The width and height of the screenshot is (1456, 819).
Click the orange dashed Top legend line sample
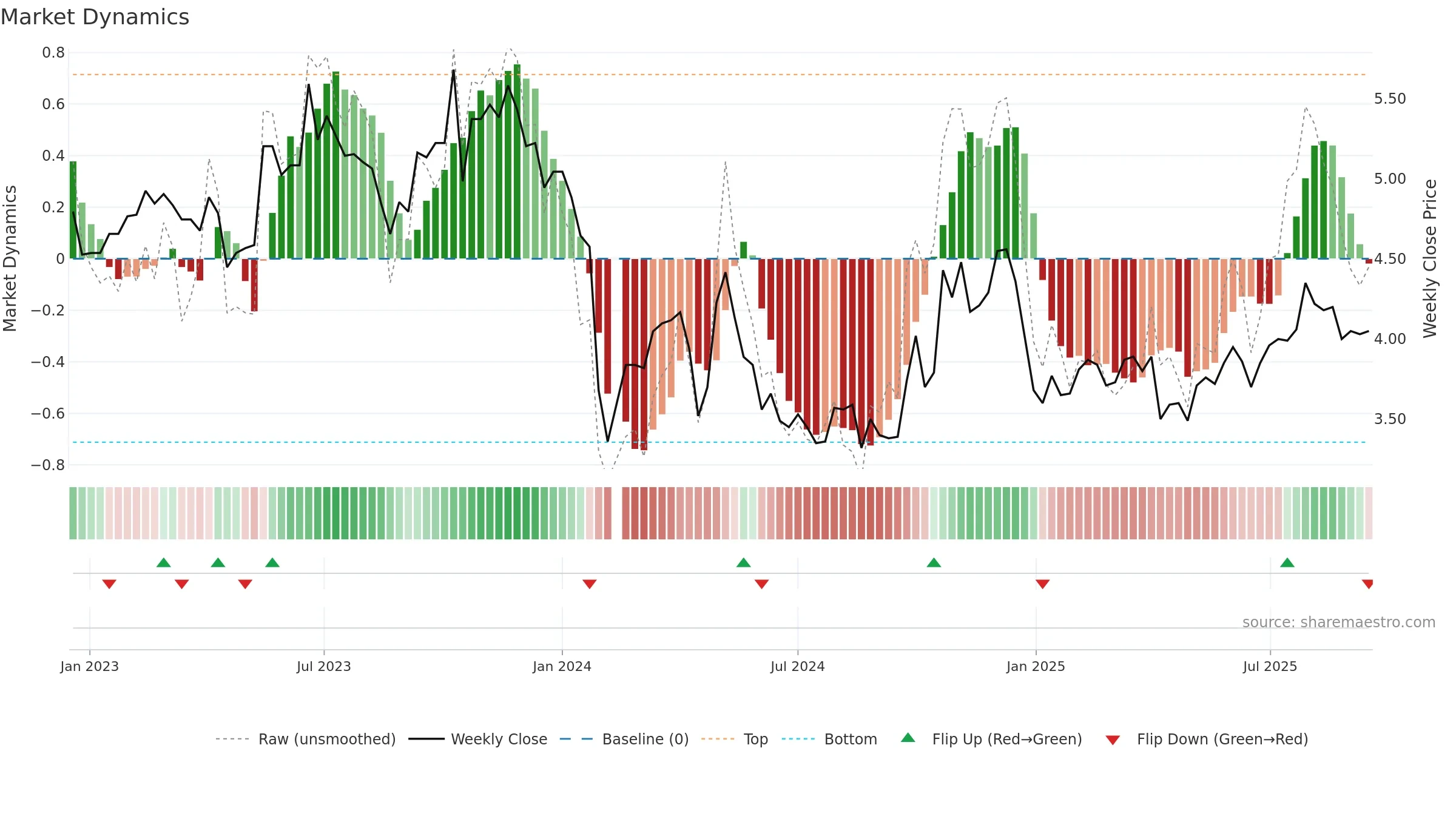click(718, 739)
